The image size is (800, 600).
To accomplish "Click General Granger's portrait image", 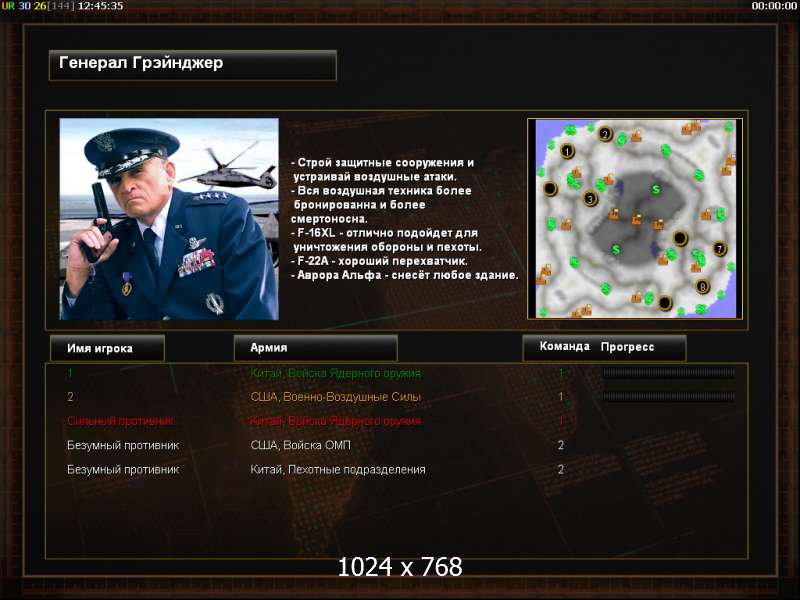I will [169, 219].
